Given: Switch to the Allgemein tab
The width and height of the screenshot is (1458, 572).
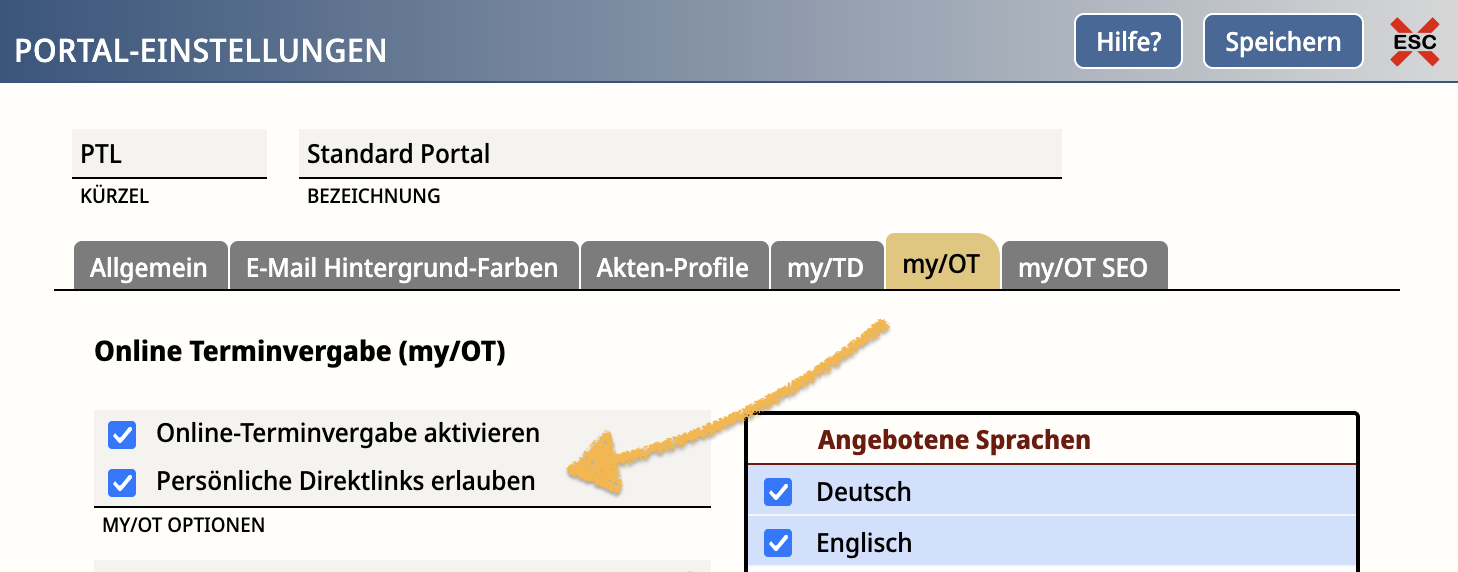Looking at the screenshot, I should [149, 268].
